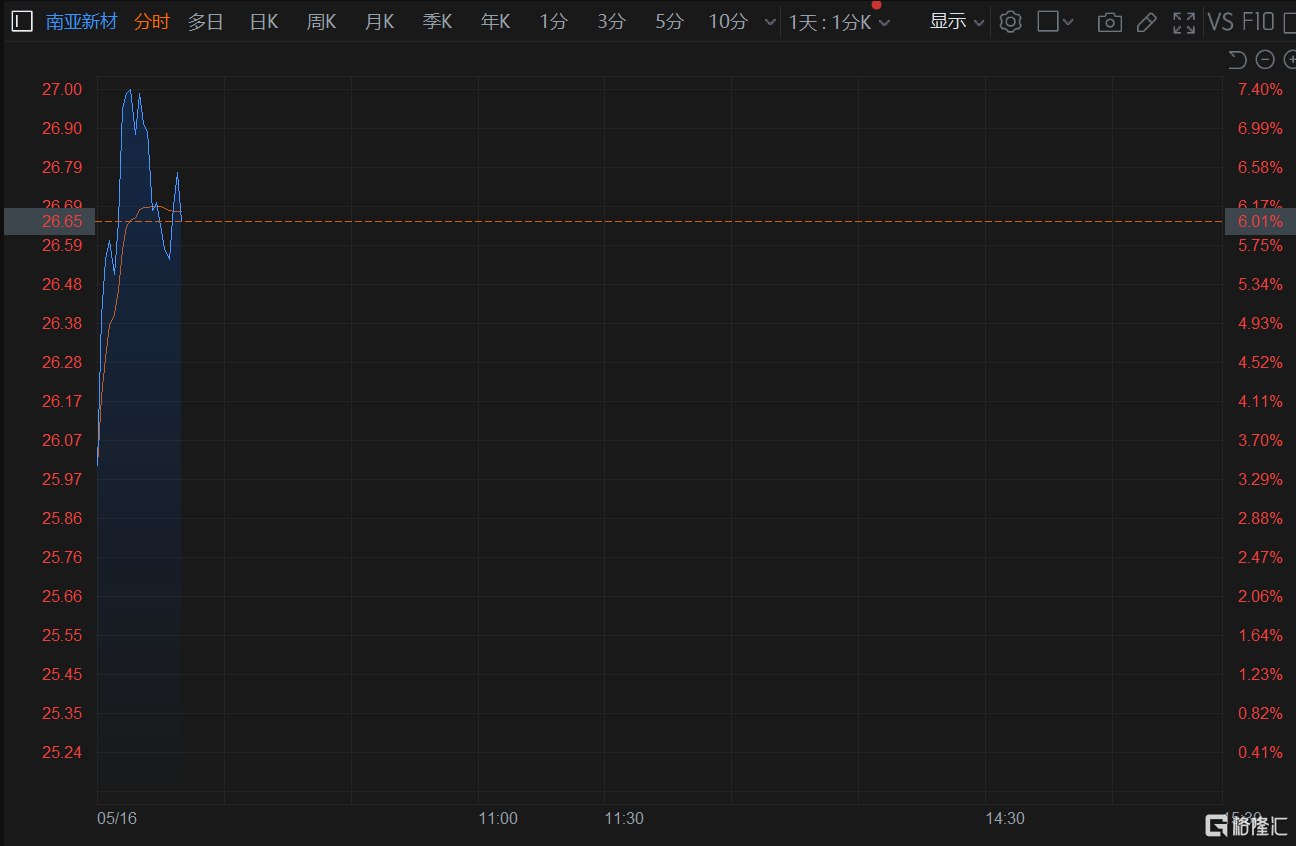Viewport: 1296px width, 846px height.
Task: Select the 周K weekly candlestick tab
Action: click(x=322, y=21)
